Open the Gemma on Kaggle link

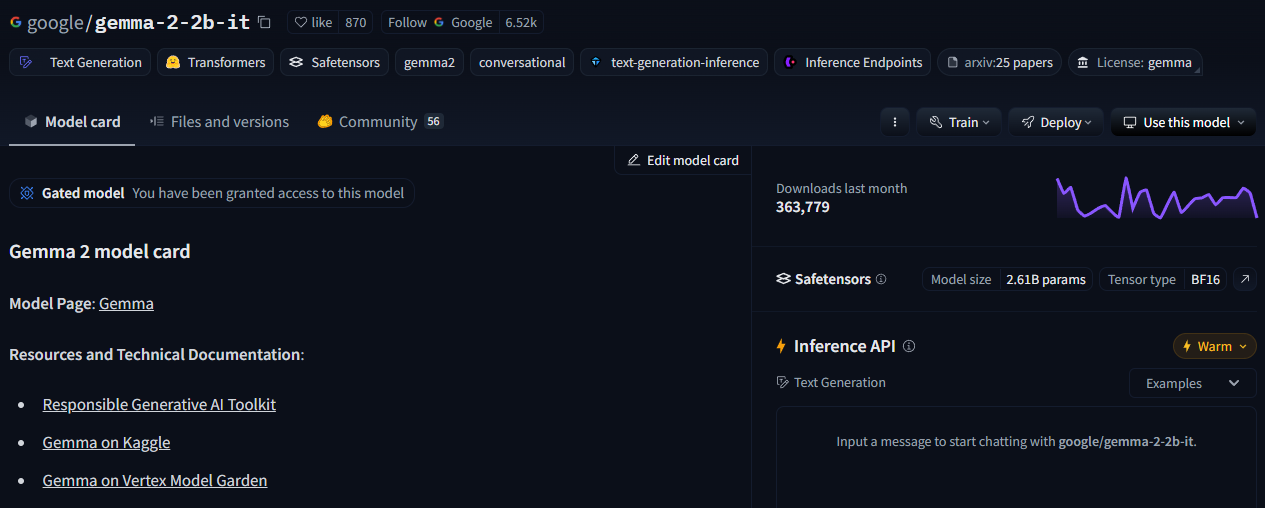[x=106, y=443]
